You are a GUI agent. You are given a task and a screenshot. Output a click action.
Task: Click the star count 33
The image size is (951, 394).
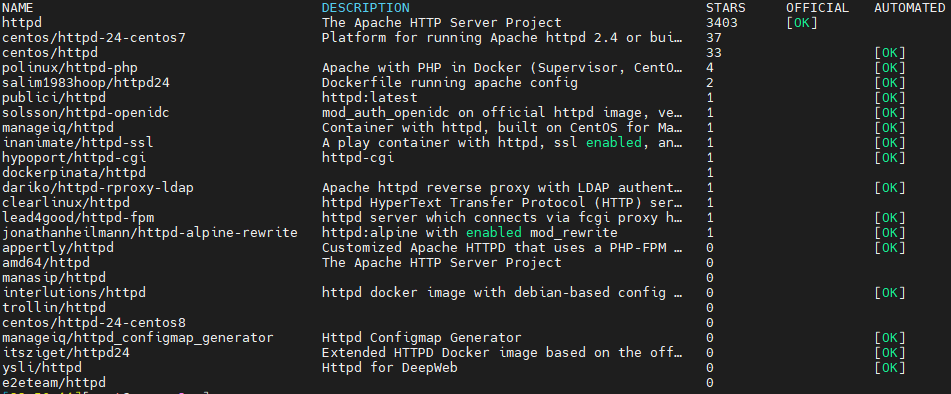click(714, 53)
